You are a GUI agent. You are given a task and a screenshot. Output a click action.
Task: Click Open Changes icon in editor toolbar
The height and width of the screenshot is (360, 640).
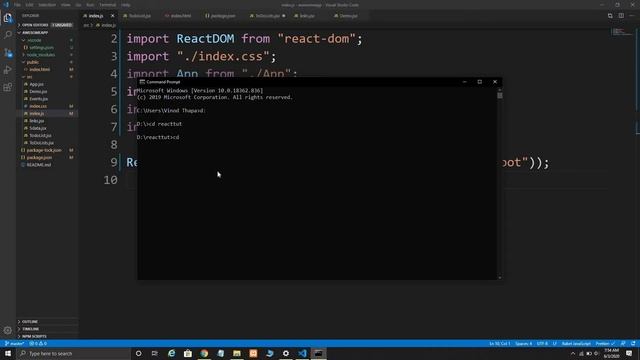[610, 16]
